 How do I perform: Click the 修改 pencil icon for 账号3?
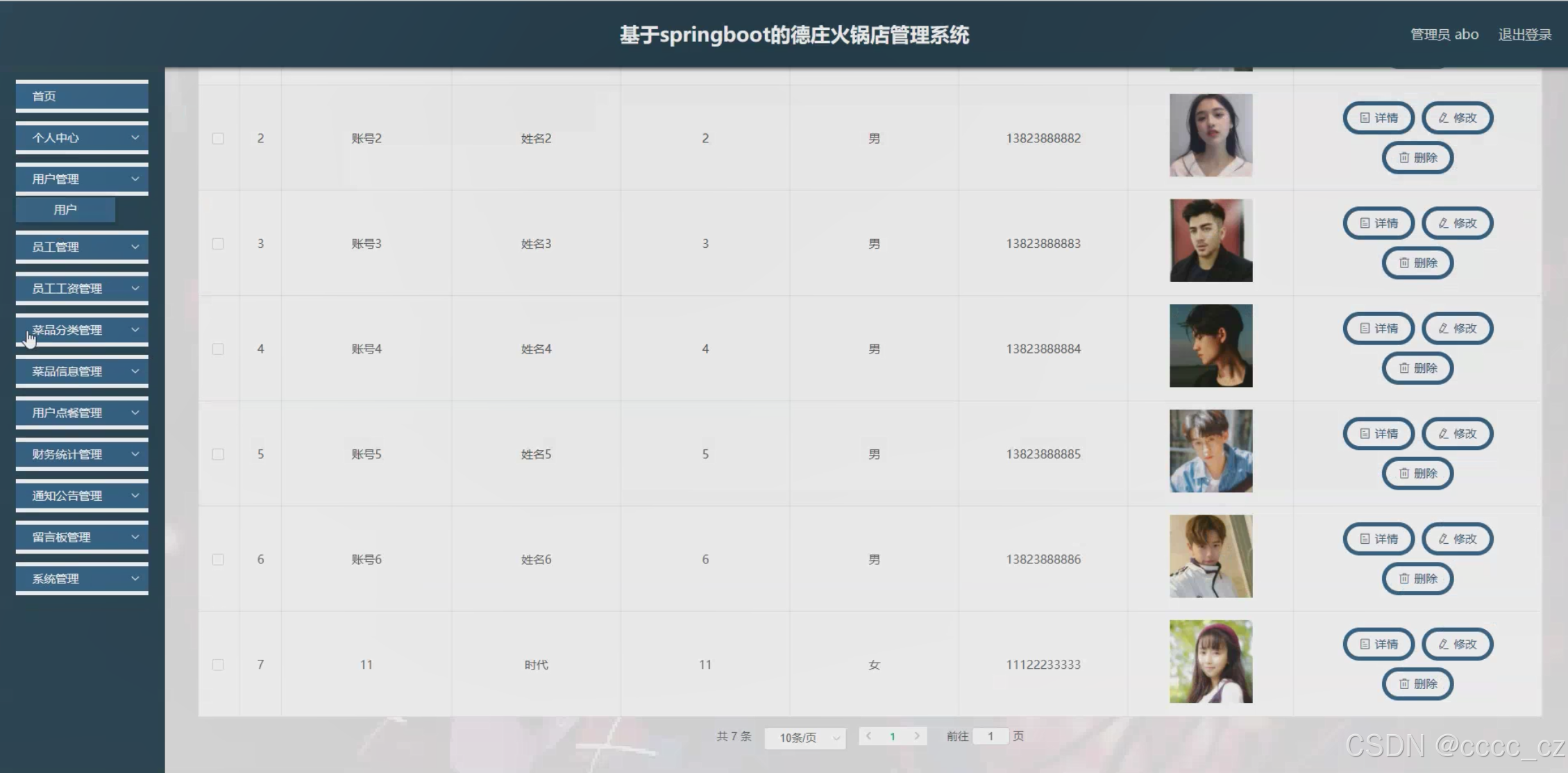1444,224
